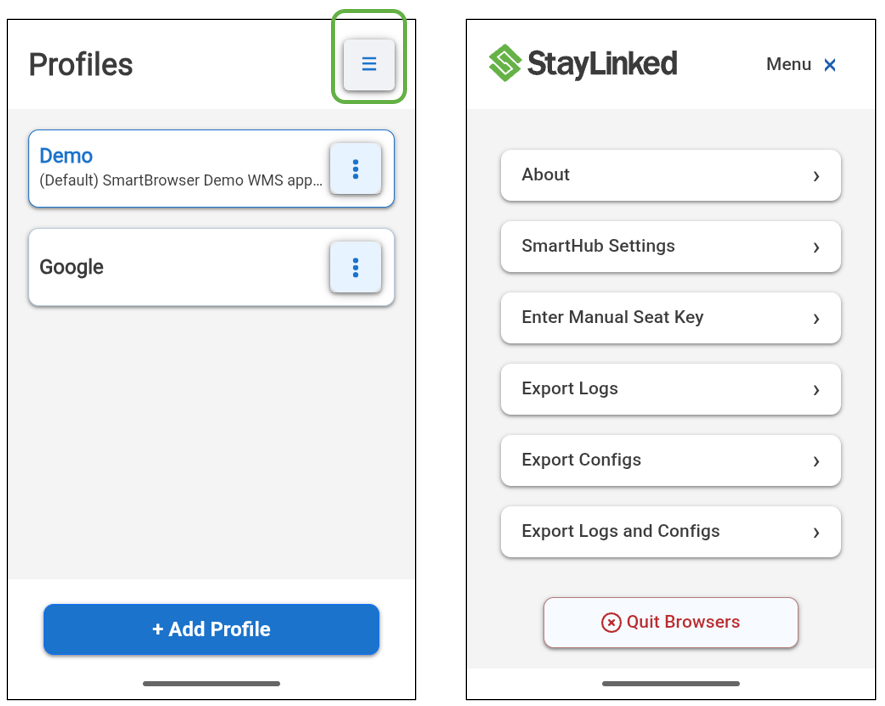Viewport: 885px width, 706px height.
Task: Close the menu with the X icon
Action: point(830,65)
